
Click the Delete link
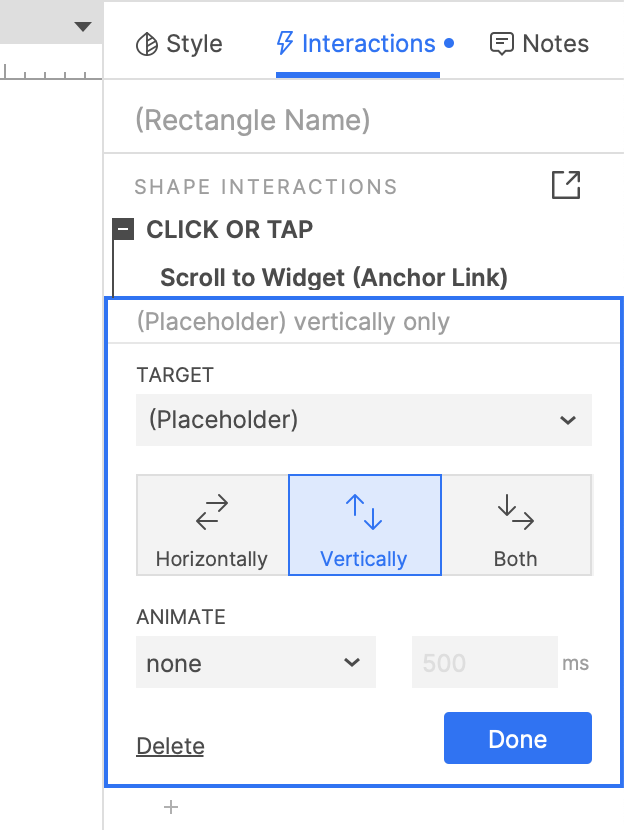pyautogui.click(x=170, y=746)
